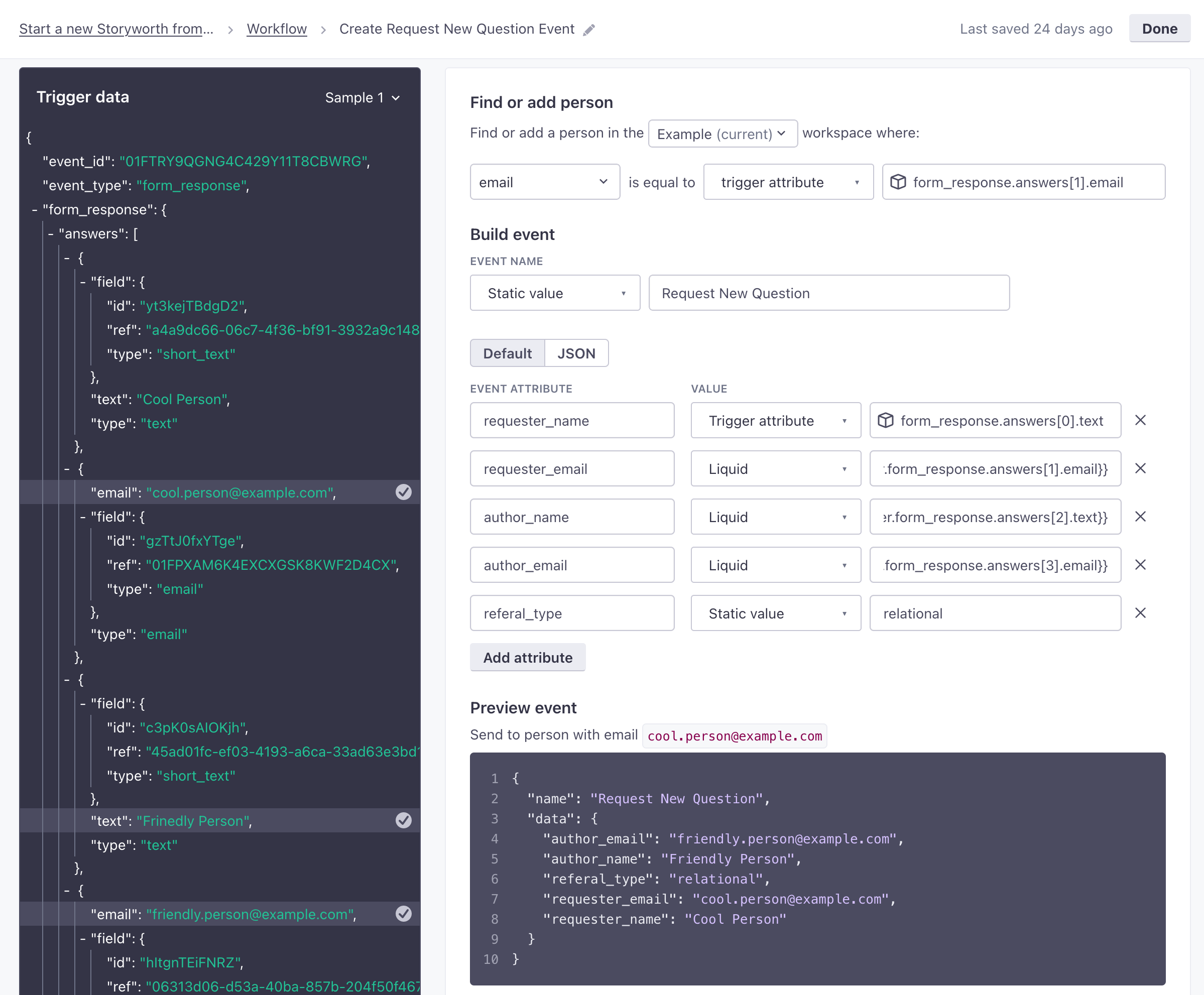
Task: Click the Add attribute button
Action: tap(527, 657)
